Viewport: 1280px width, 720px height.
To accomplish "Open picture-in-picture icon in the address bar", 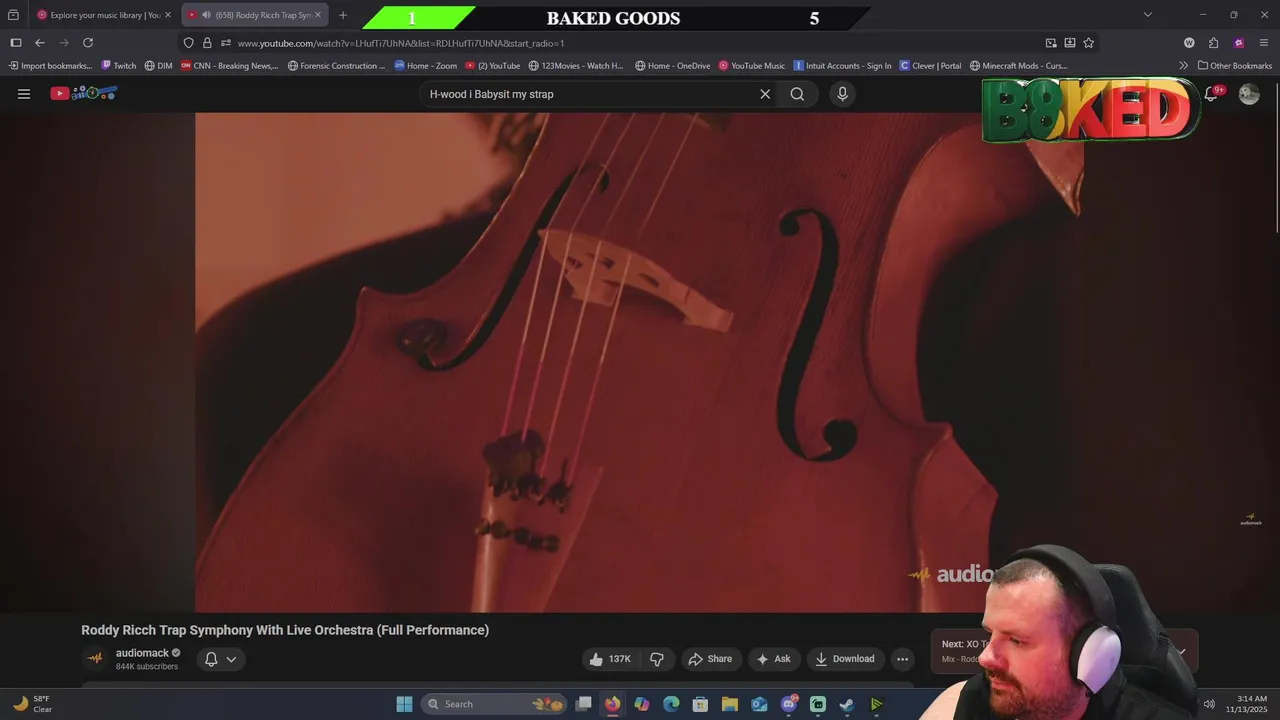I will 1051,43.
